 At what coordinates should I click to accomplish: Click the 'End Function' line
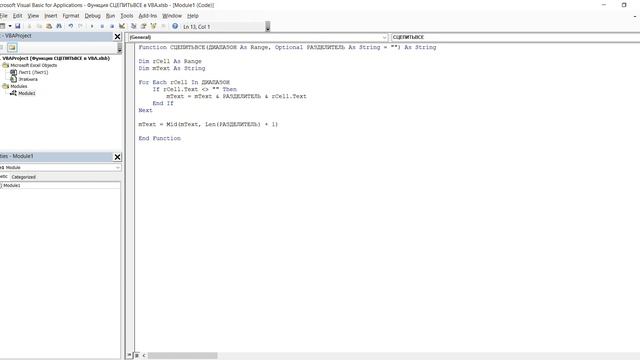tap(160, 138)
